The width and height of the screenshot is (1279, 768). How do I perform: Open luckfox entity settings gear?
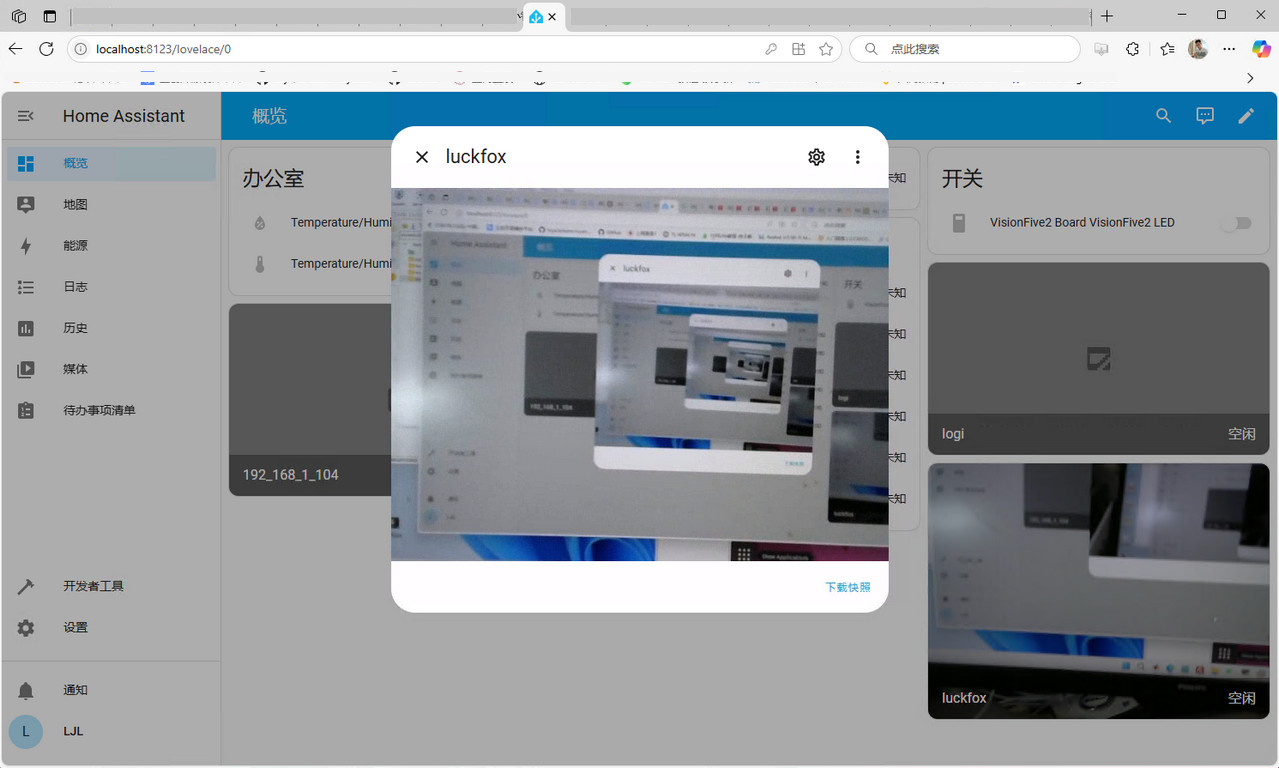click(x=817, y=157)
